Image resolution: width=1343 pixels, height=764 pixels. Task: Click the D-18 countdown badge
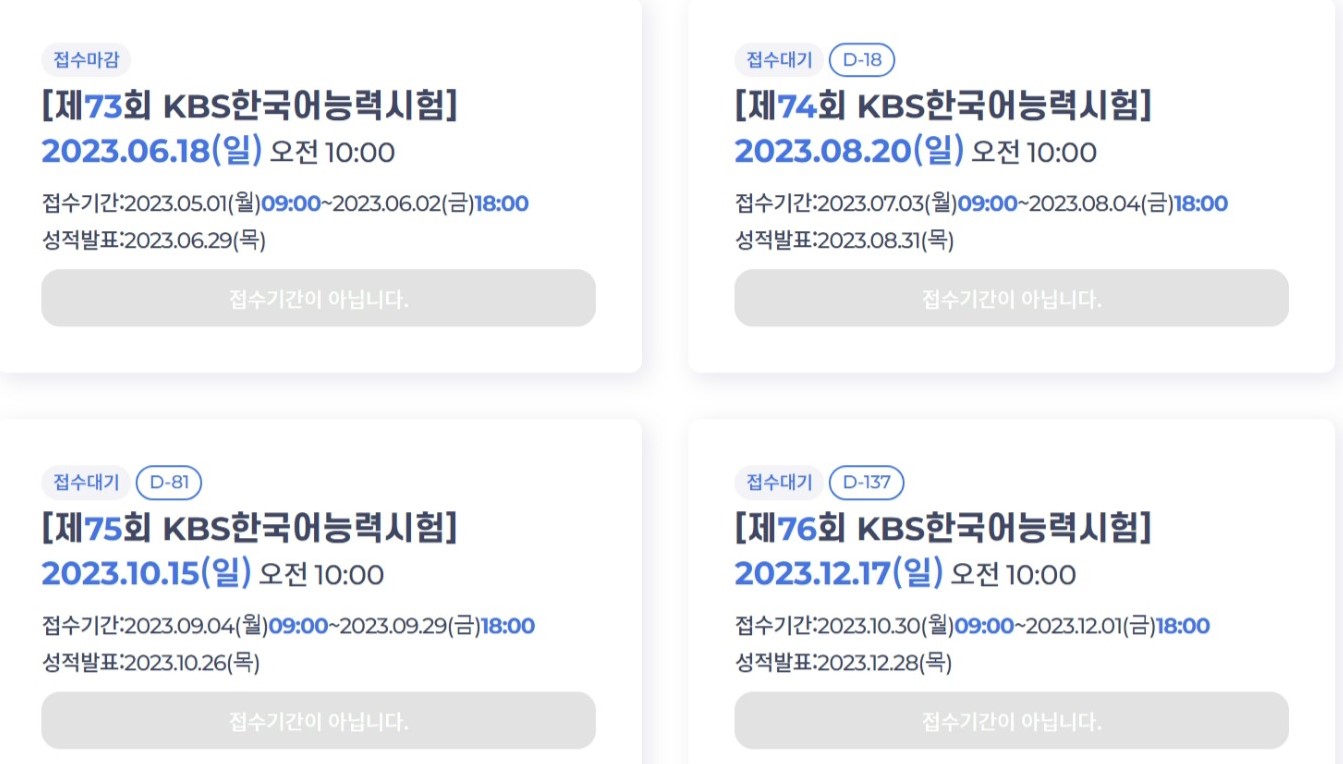[x=862, y=60]
